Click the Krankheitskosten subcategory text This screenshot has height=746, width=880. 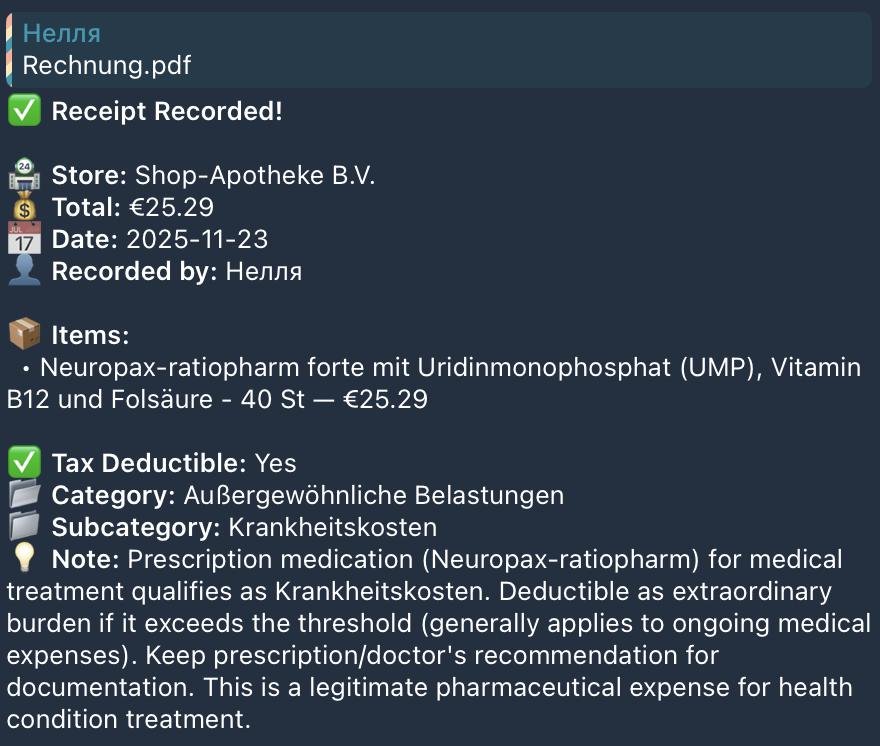[332, 527]
